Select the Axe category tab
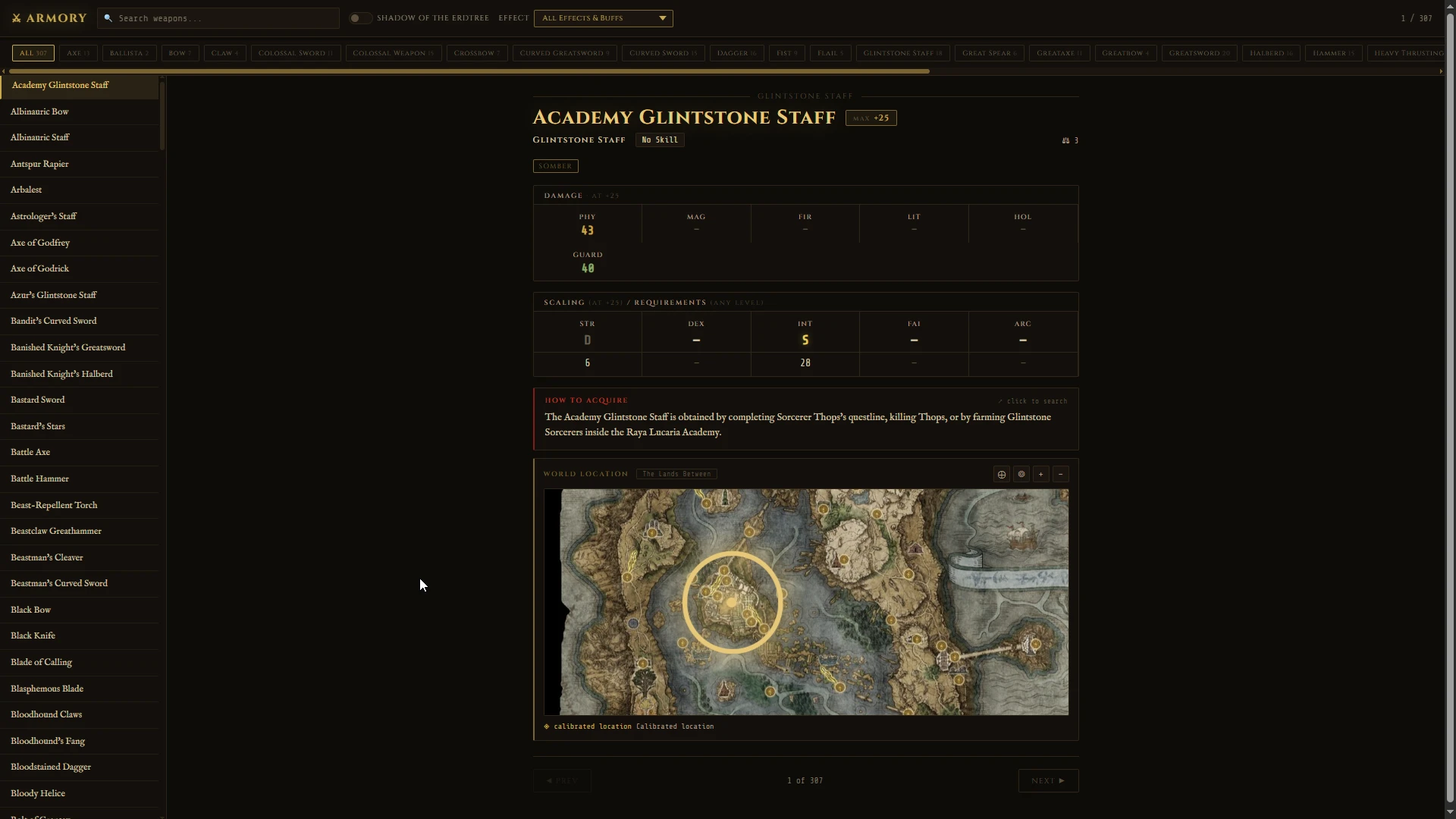The image size is (1456, 819). (x=78, y=53)
